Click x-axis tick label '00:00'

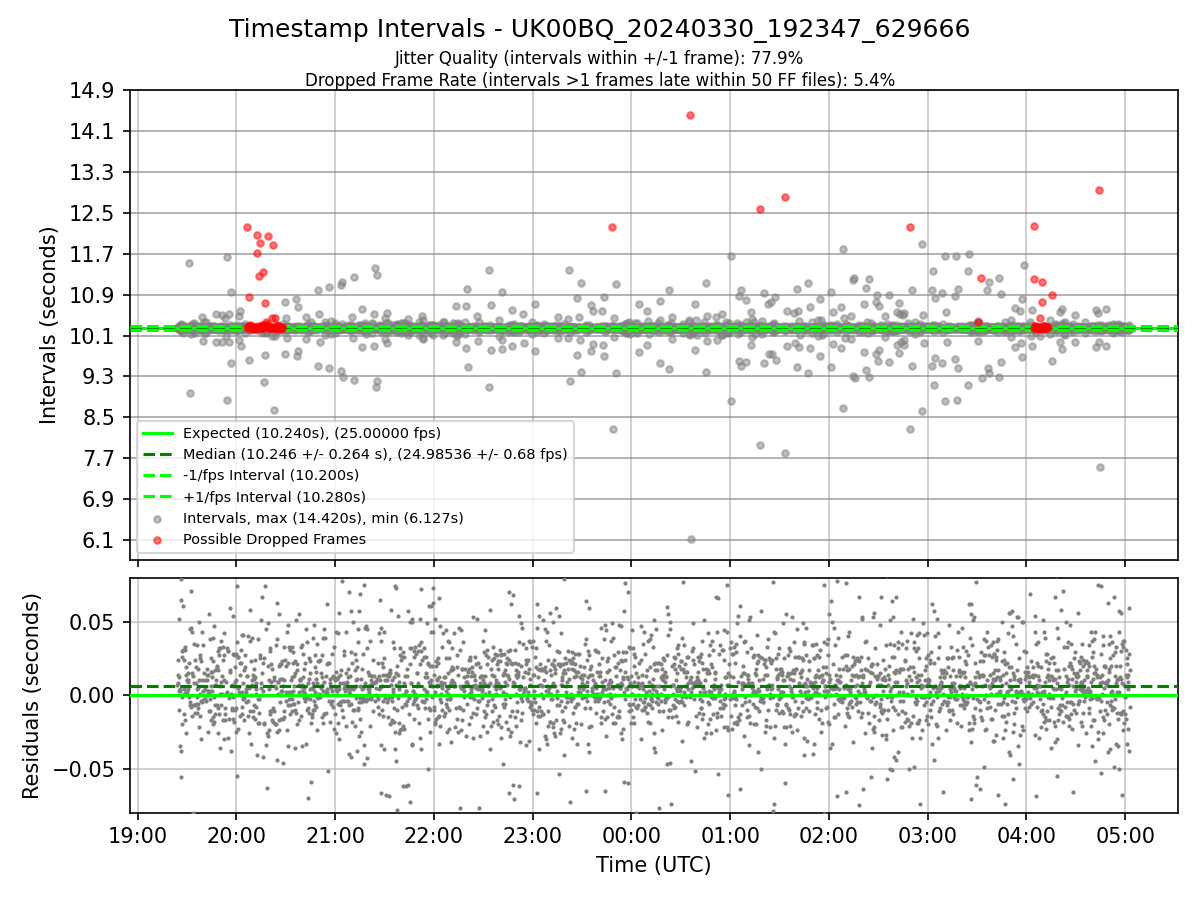(x=631, y=835)
